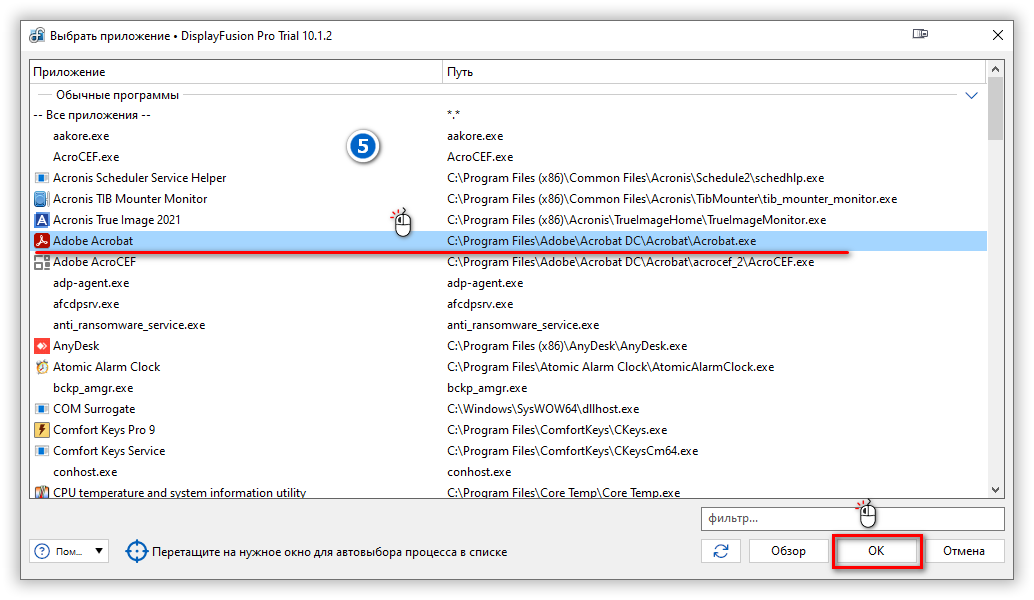
Task: Click the refresh list button
Action: (721, 551)
